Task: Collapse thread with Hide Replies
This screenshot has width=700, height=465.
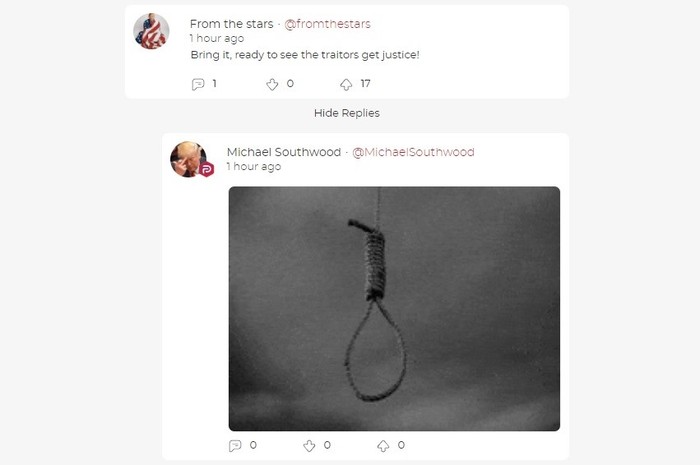Action: [x=347, y=113]
